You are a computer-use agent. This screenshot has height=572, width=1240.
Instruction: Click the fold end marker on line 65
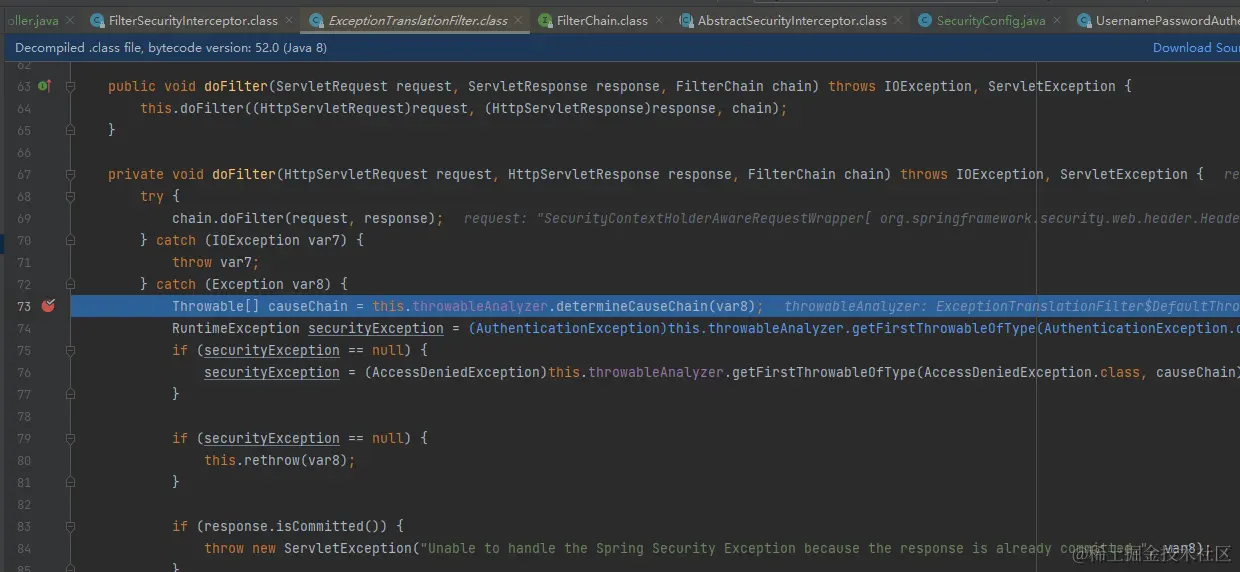coord(71,130)
